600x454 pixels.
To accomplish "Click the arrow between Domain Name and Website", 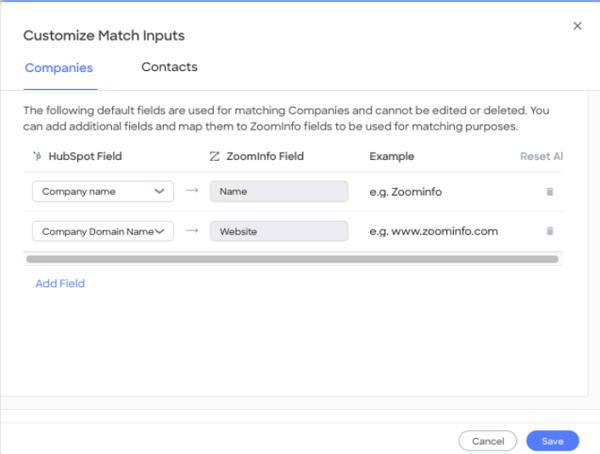I will click(192, 230).
